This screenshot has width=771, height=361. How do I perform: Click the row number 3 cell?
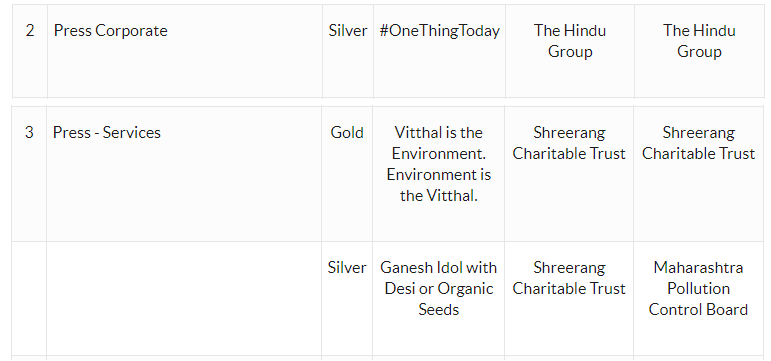coord(30,174)
